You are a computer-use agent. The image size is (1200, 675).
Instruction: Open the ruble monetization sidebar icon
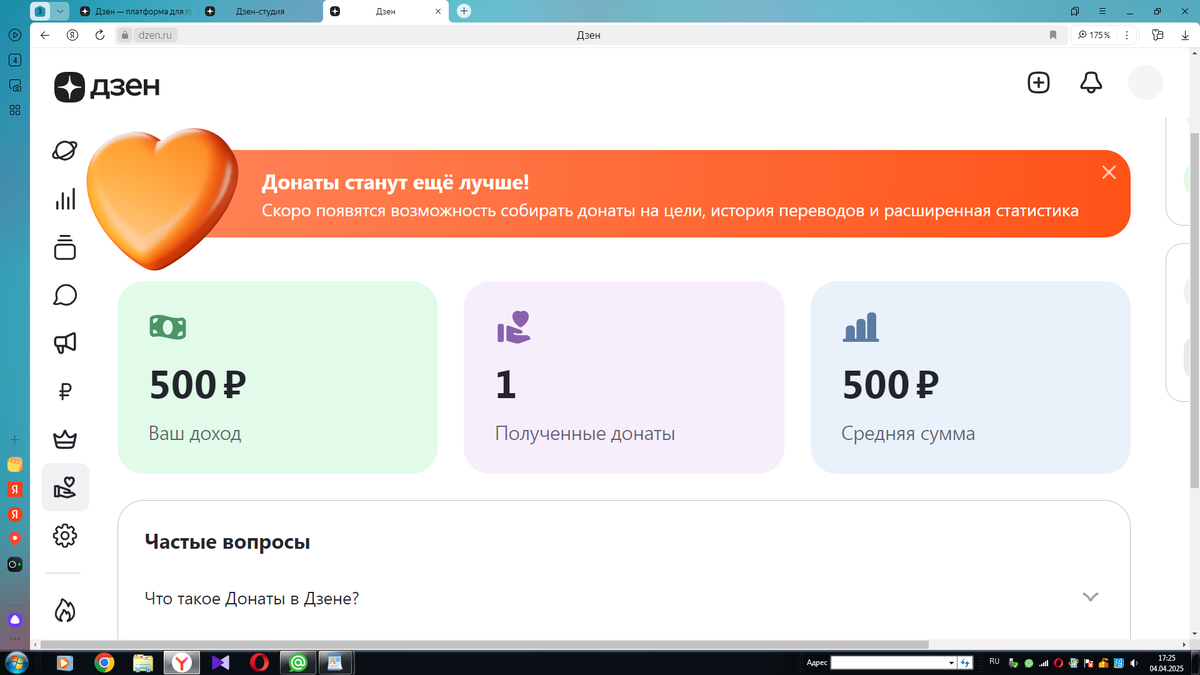pos(65,391)
